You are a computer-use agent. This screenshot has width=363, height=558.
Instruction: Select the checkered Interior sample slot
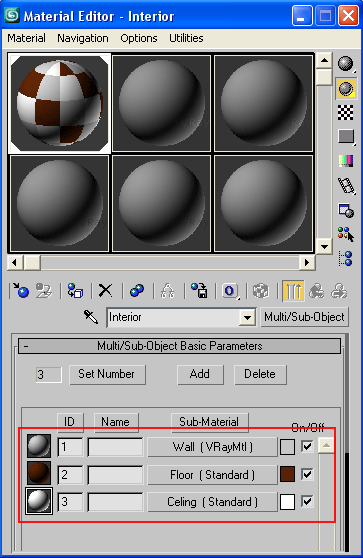click(x=59, y=104)
